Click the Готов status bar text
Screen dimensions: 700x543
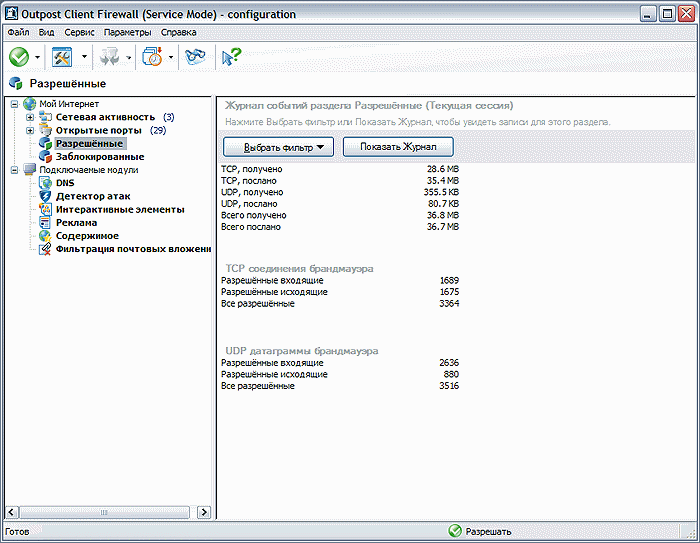(x=17, y=531)
